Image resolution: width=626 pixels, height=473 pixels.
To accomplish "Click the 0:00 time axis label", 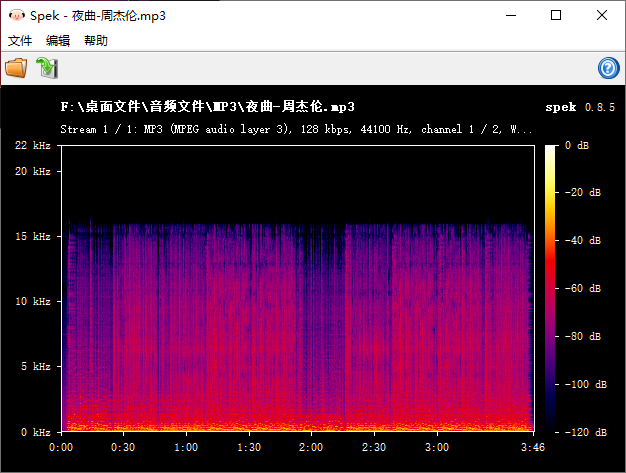I will [x=61, y=447].
